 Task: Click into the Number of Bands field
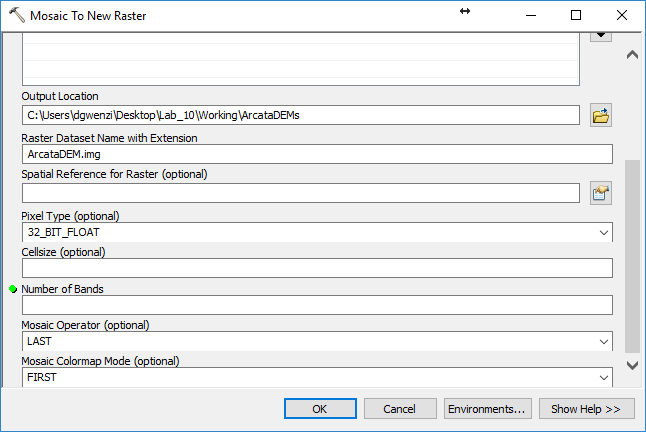point(317,305)
